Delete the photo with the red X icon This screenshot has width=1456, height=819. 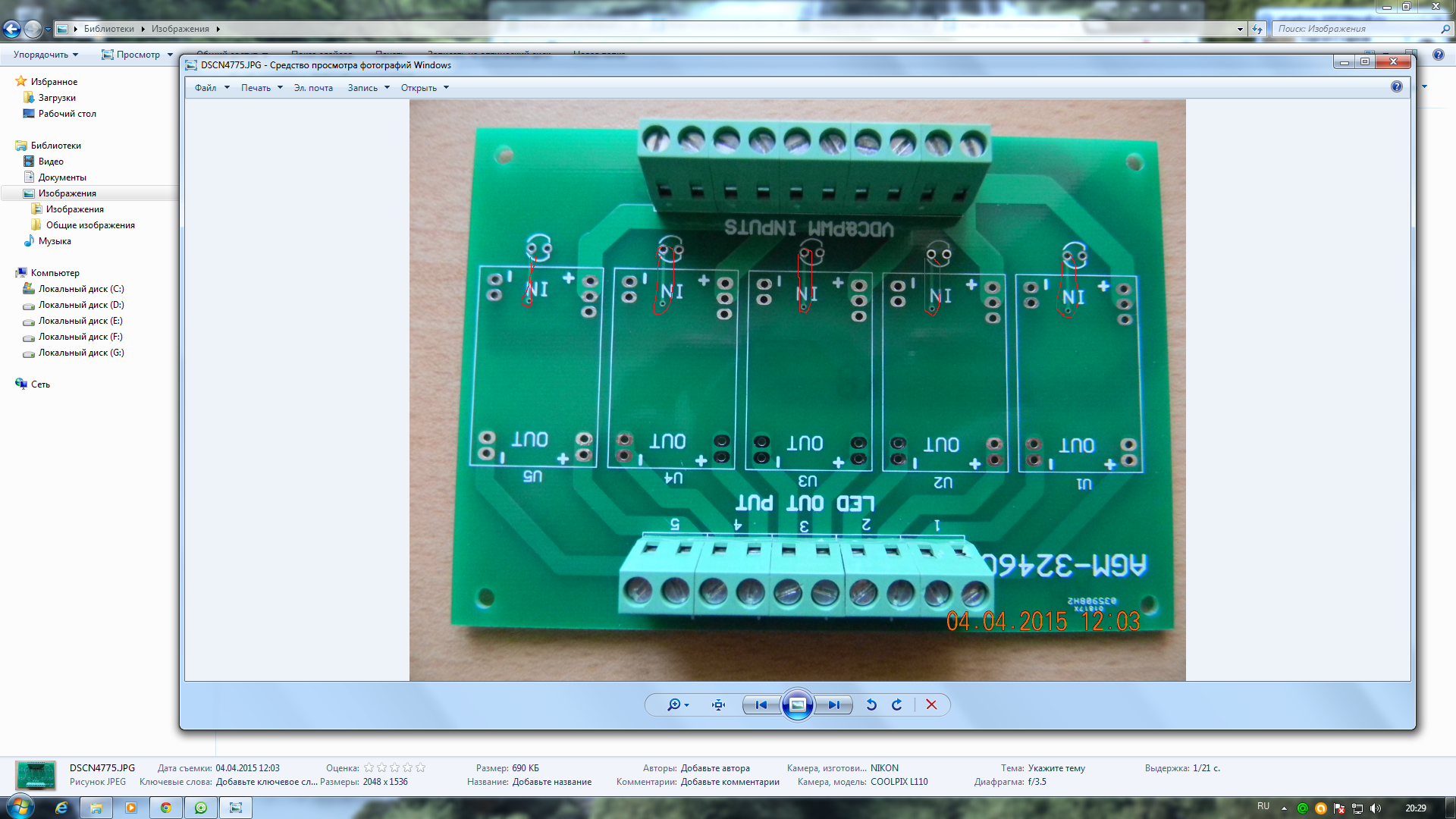tap(931, 704)
